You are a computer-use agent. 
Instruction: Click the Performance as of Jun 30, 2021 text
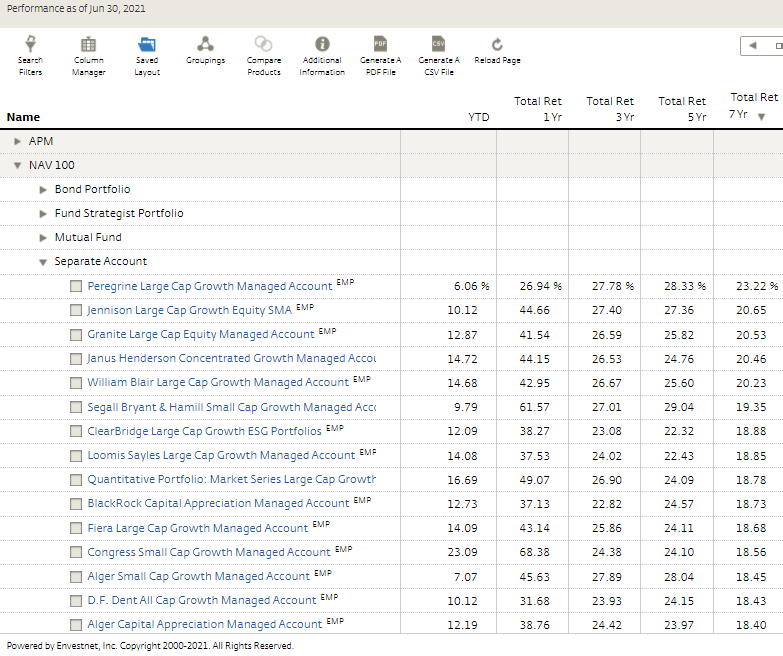pyautogui.click(x=76, y=8)
